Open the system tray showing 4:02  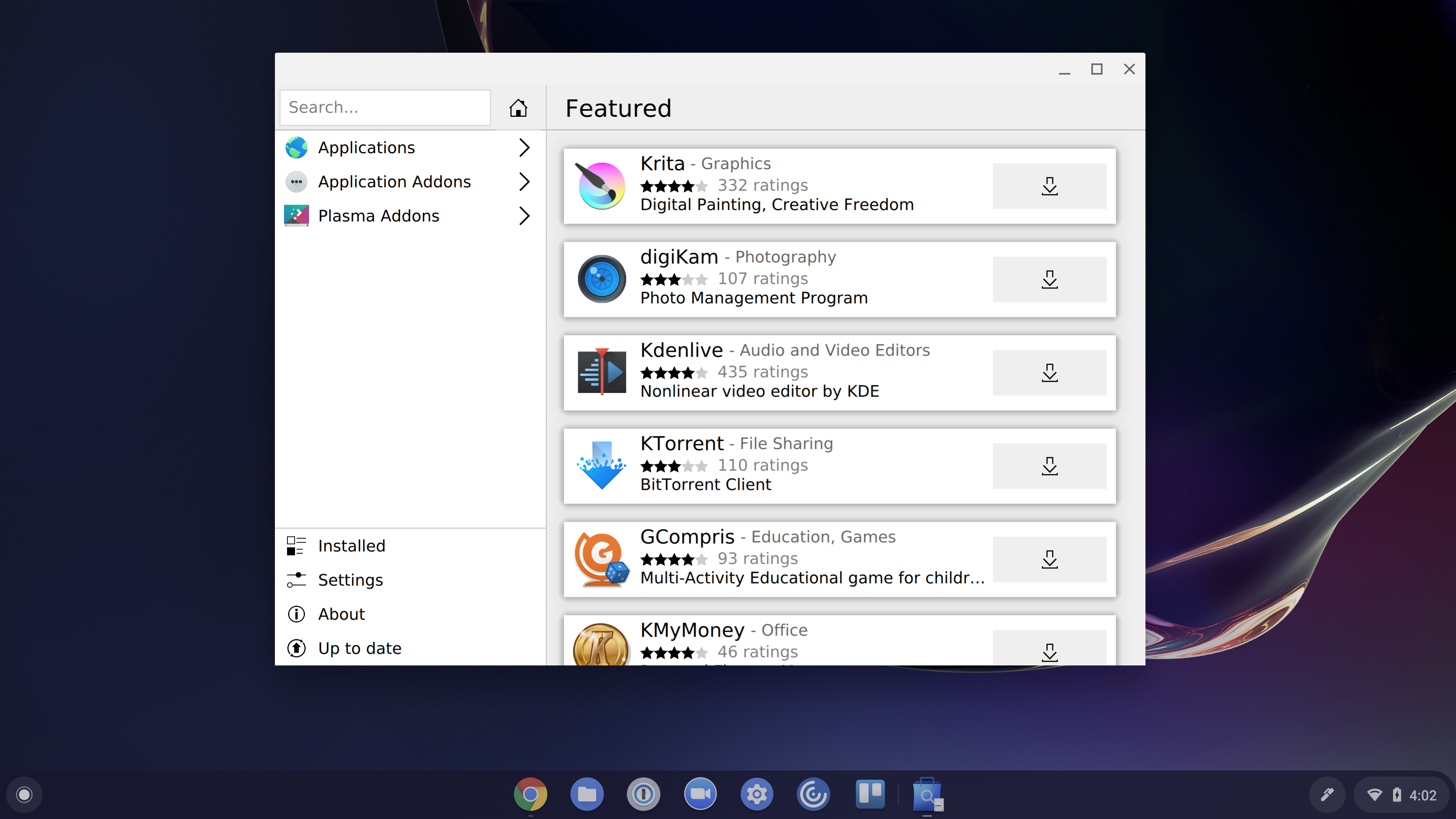click(x=1401, y=795)
